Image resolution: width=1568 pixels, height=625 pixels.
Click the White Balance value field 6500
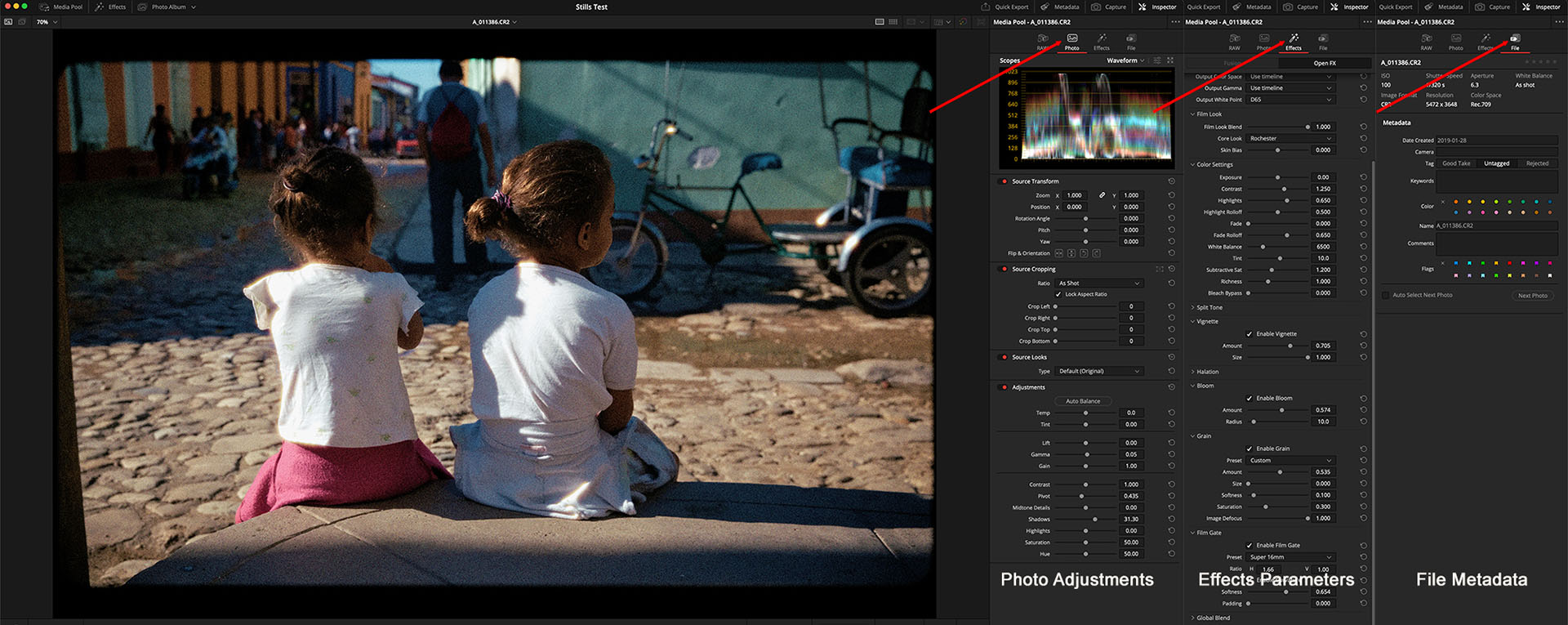click(1324, 247)
